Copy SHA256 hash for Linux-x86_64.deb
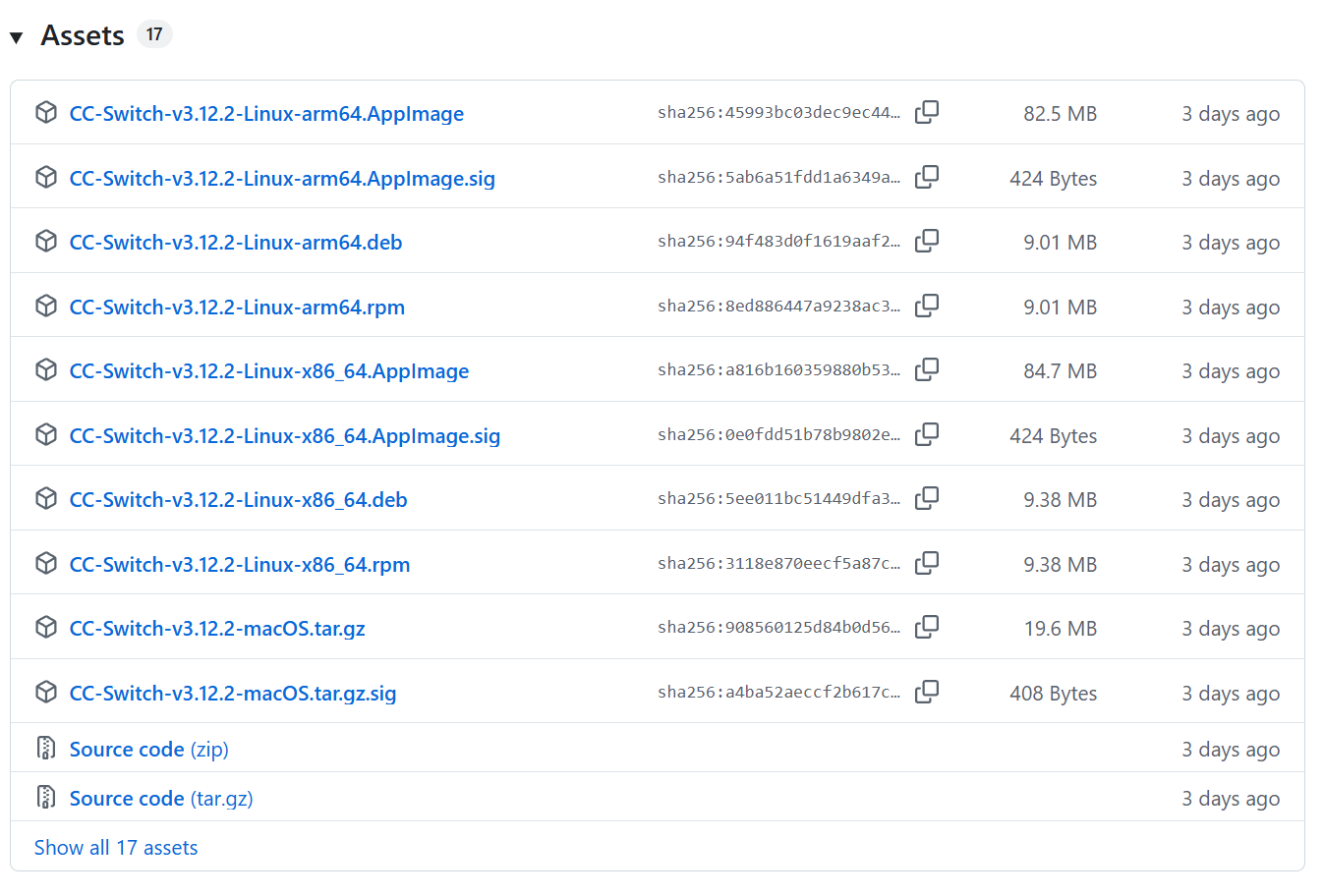 coord(926,499)
